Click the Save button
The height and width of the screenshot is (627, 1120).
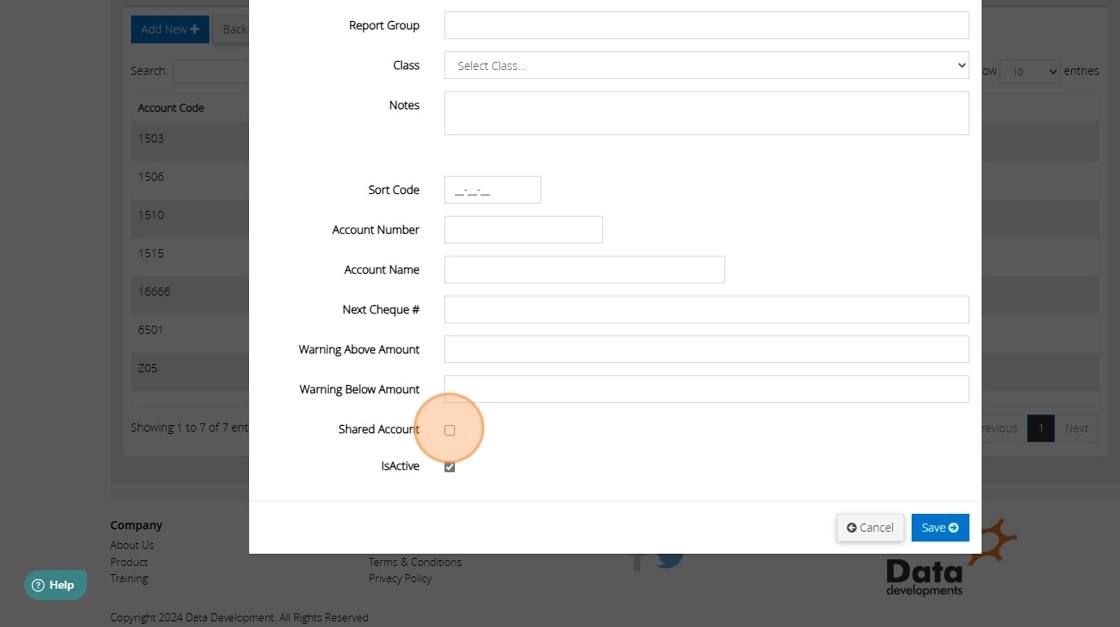point(939,528)
